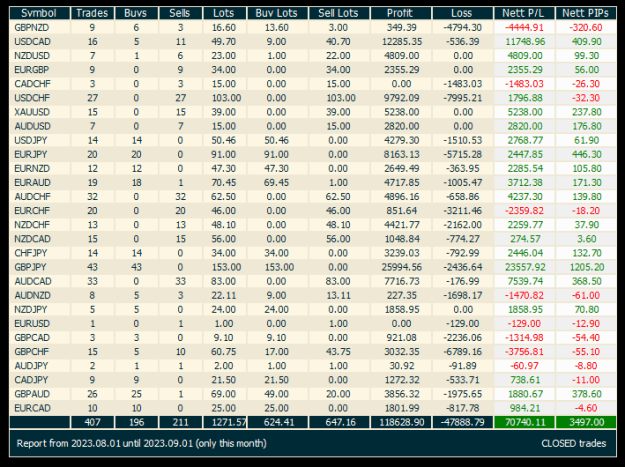625x467 pixels.
Task: Select the GBPCHF symbol cell
Action: [x=39, y=352]
